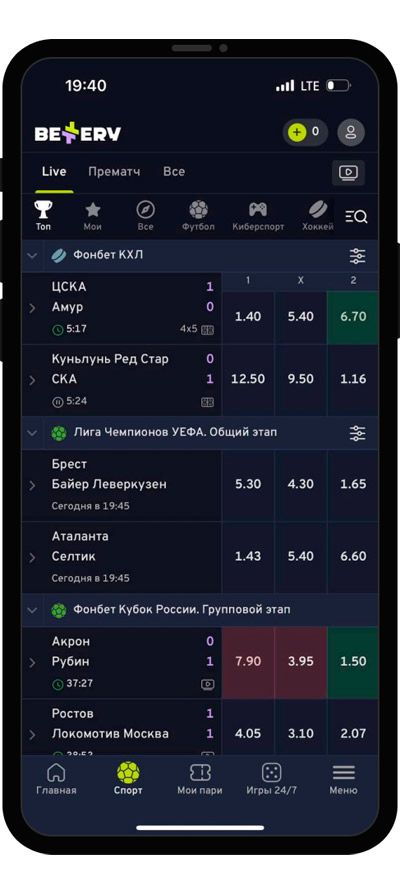Screen dimensions: 400x893
Task: Switch to the Прематч tab
Action: click(114, 171)
